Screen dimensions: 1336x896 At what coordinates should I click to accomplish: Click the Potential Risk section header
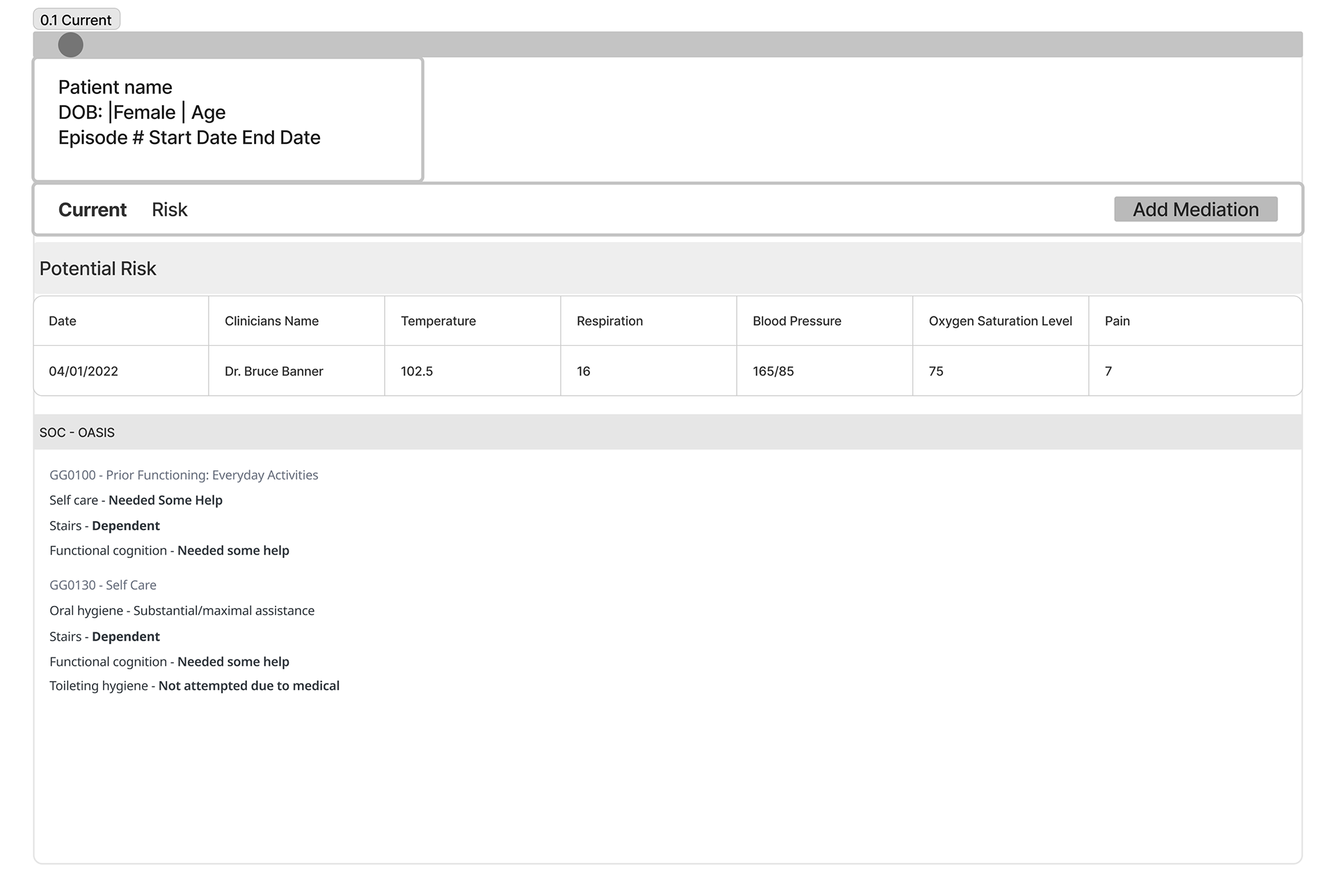click(x=97, y=269)
